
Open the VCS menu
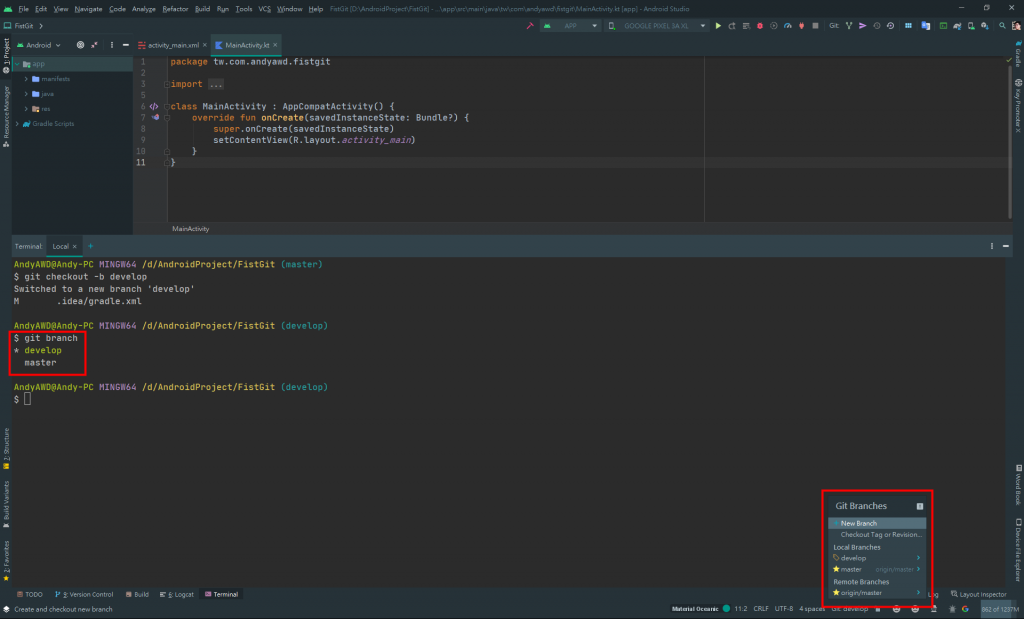click(264, 9)
